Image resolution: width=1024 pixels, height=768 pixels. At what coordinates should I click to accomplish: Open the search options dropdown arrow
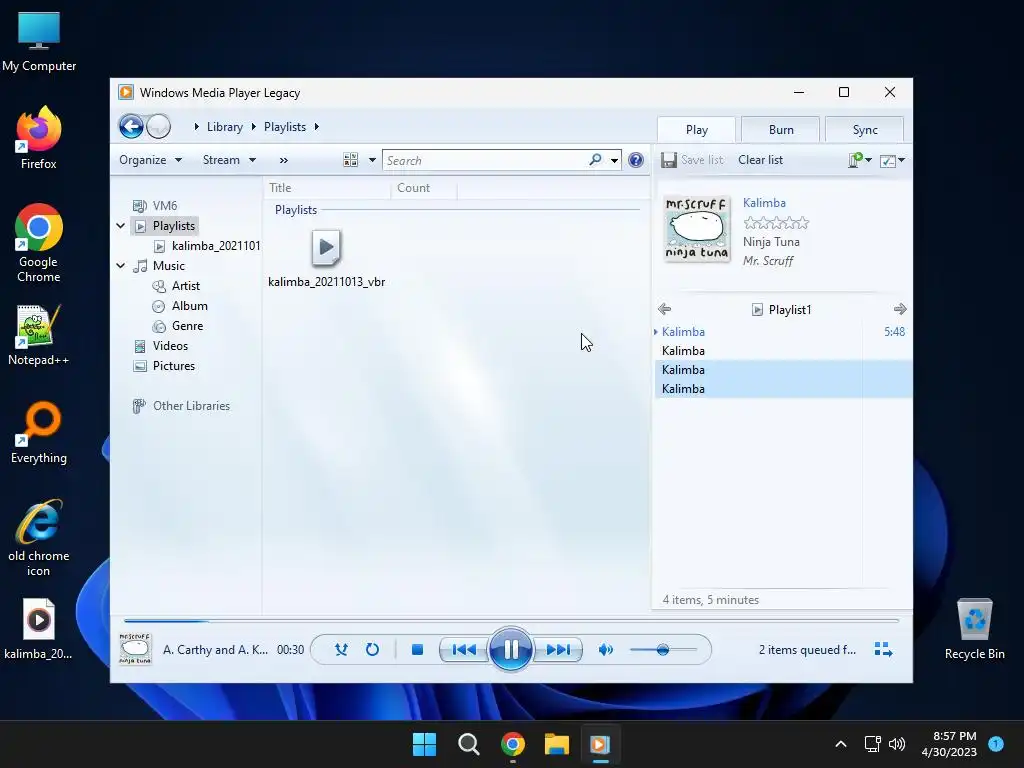click(615, 160)
